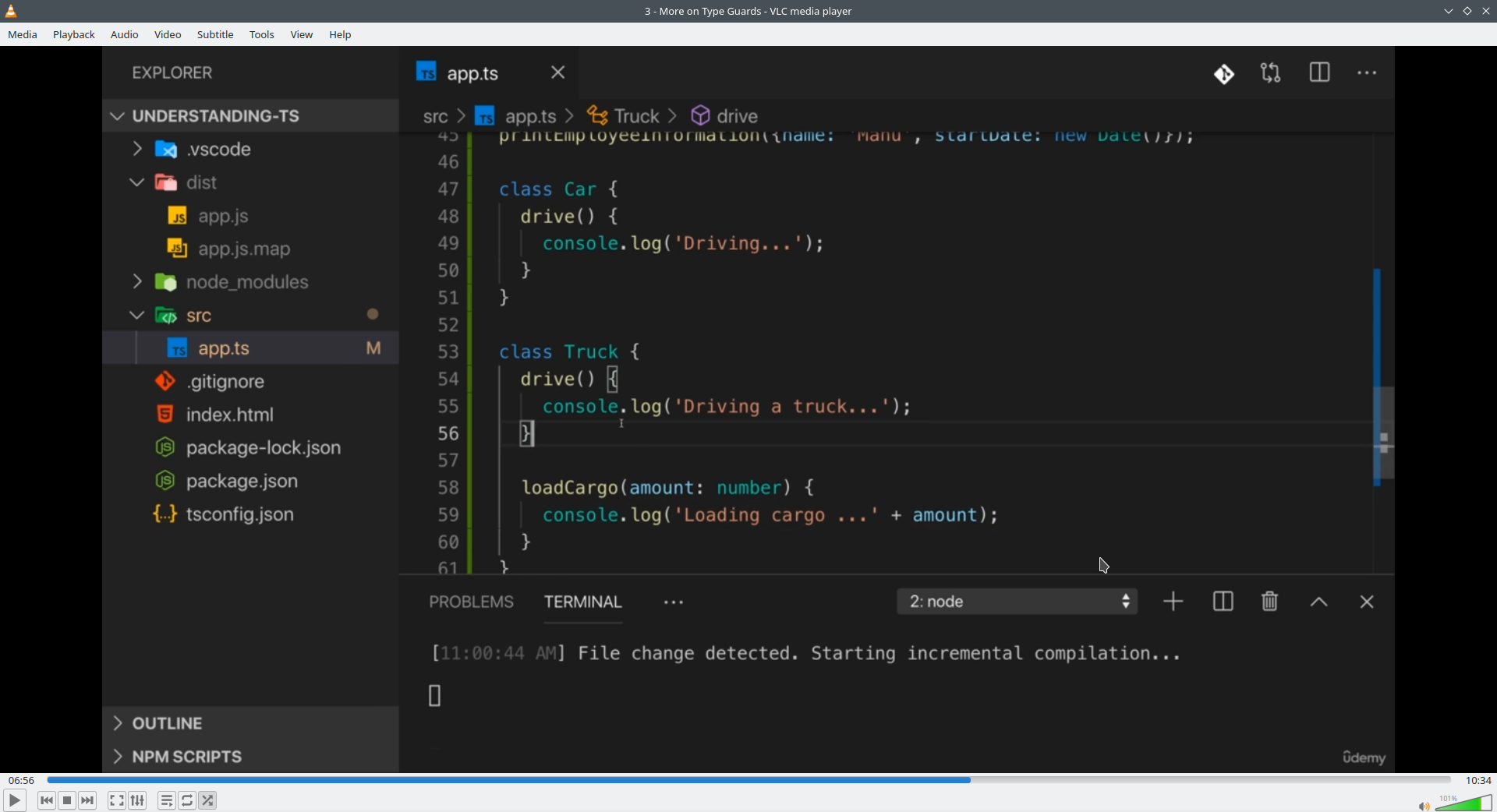Stop playback with the stop button
This screenshot has width=1497, height=812.
click(x=68, y=800)
